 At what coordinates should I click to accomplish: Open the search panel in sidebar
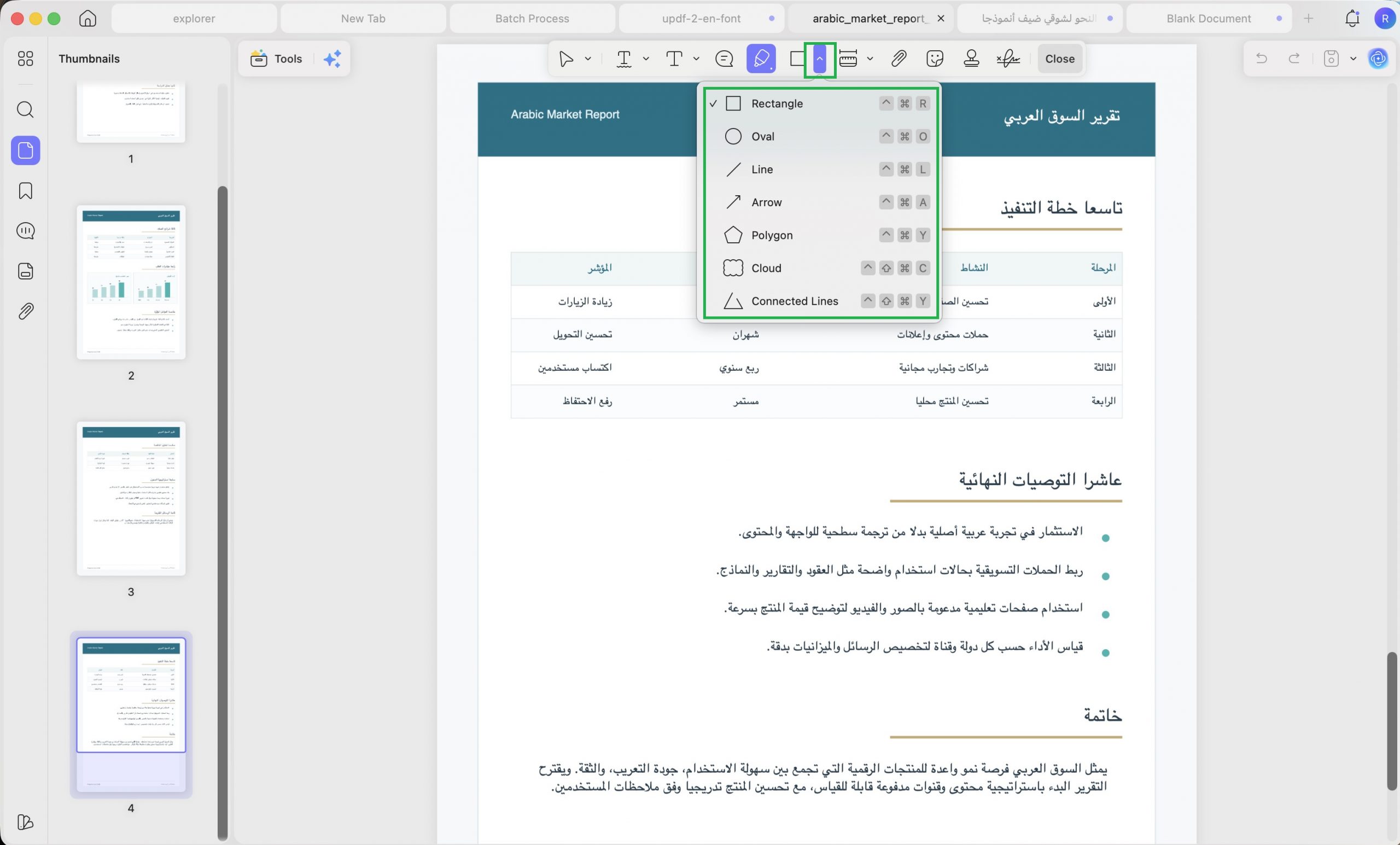click(x=26, y=110)
